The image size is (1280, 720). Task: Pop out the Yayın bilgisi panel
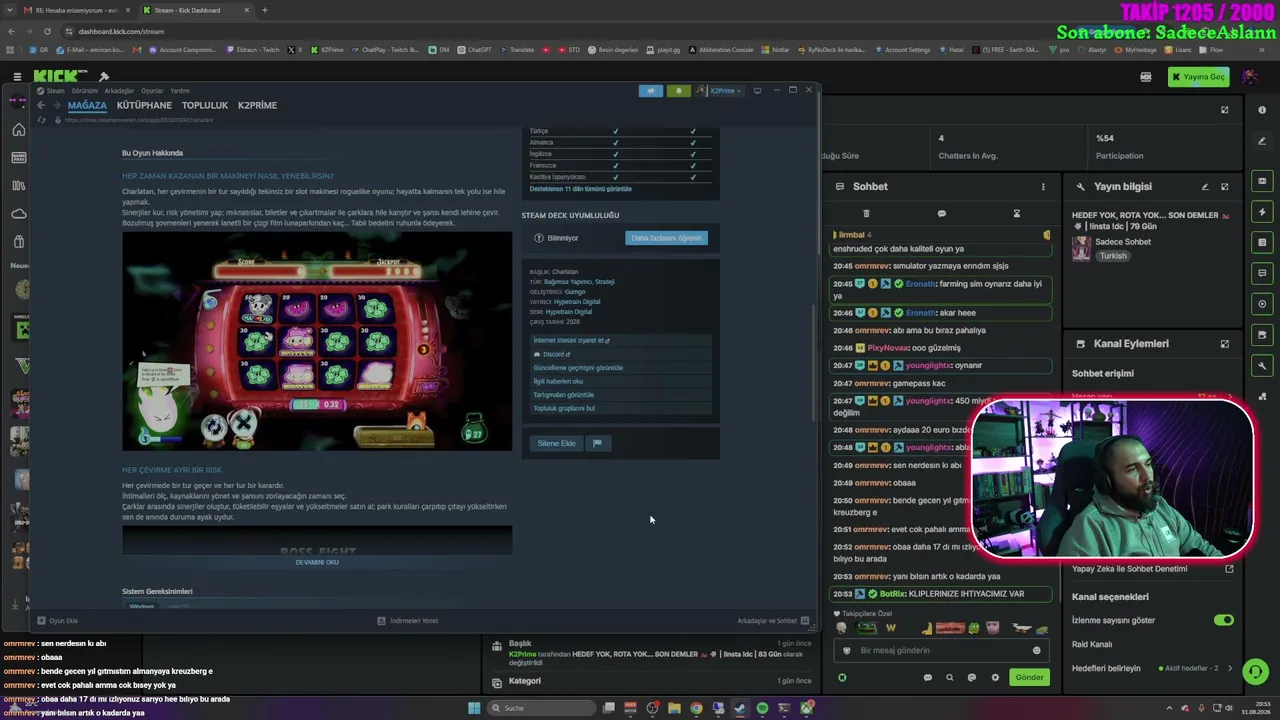pyautogui.click(x=1225, y=187)
